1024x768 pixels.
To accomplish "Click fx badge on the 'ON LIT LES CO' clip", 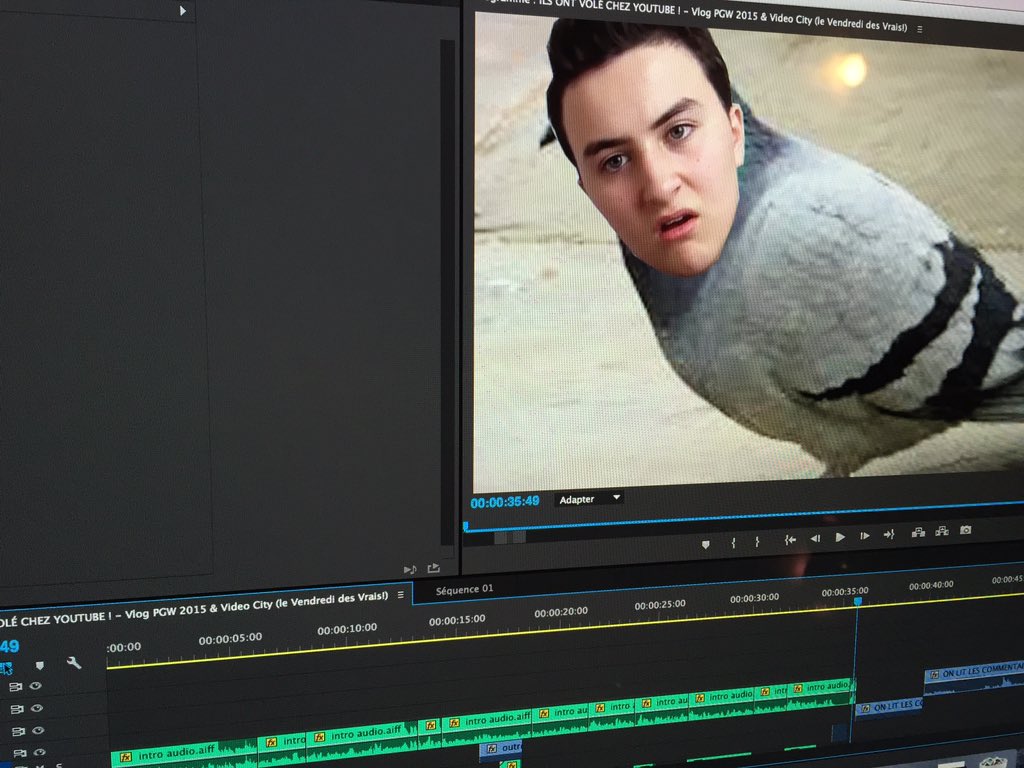I will (x=865, y=708).
